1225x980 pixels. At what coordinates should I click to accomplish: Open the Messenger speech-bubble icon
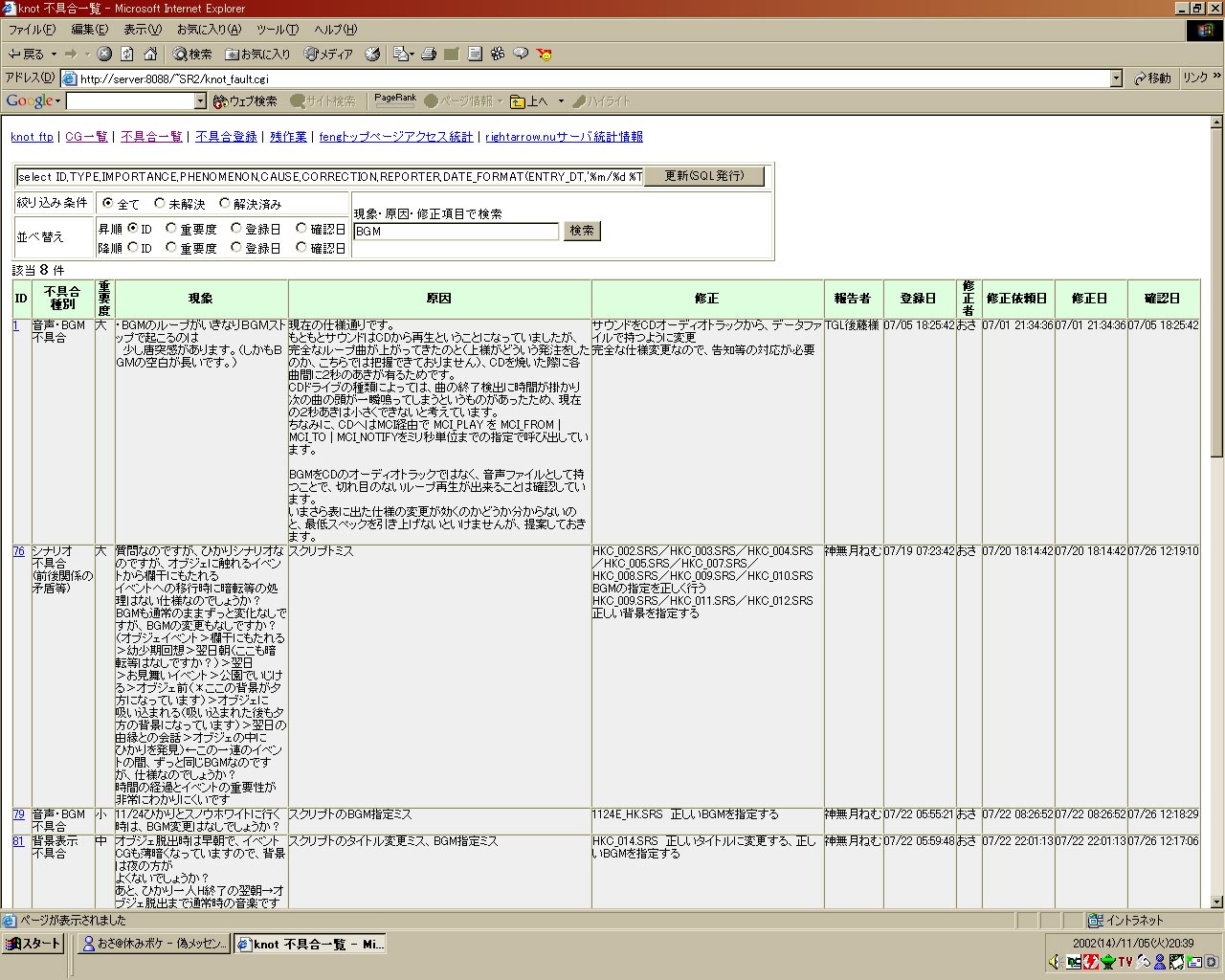[521, 55]
